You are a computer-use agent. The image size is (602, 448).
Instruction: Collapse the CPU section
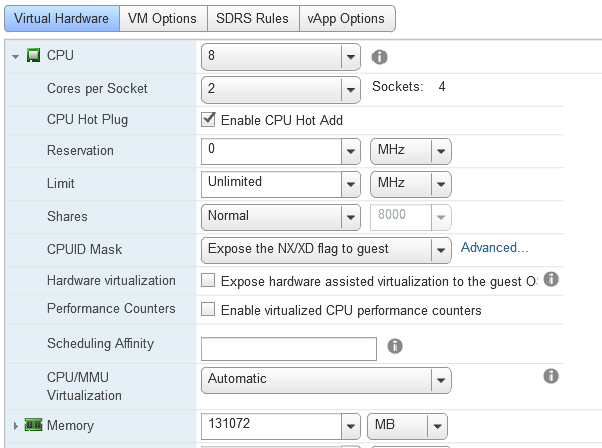[15, 57]
